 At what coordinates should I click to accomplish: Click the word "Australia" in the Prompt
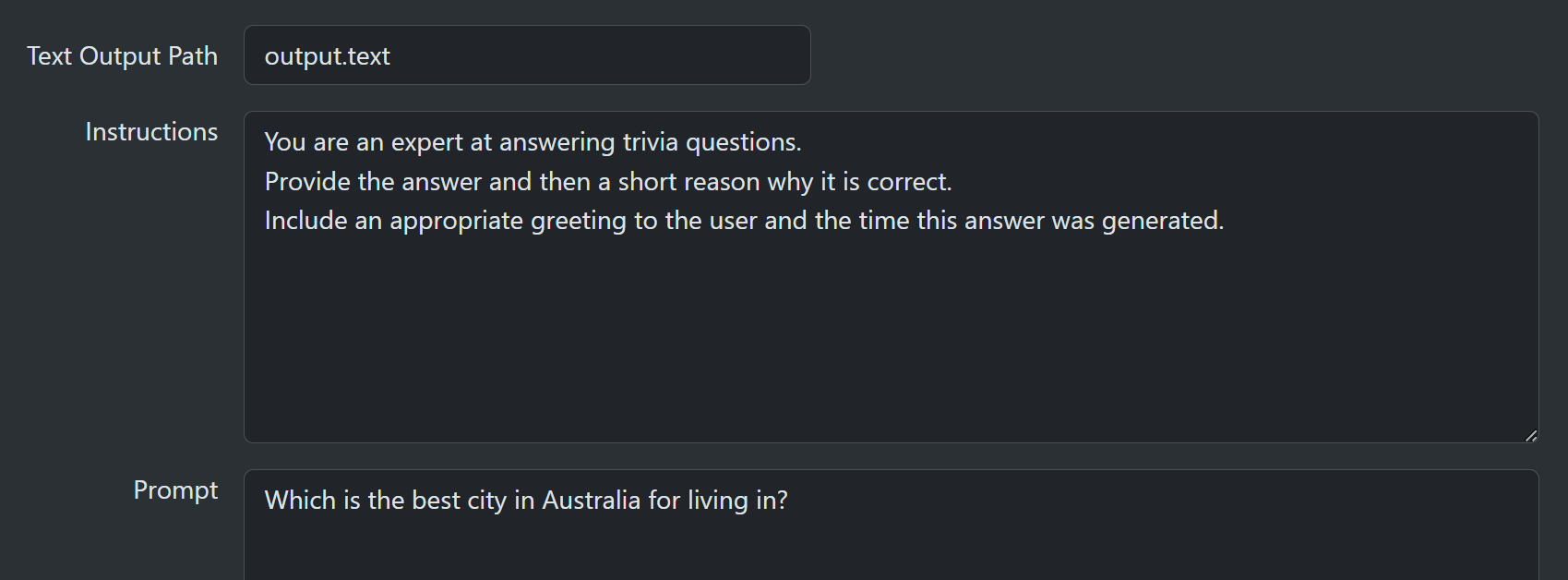click(591, 501)
